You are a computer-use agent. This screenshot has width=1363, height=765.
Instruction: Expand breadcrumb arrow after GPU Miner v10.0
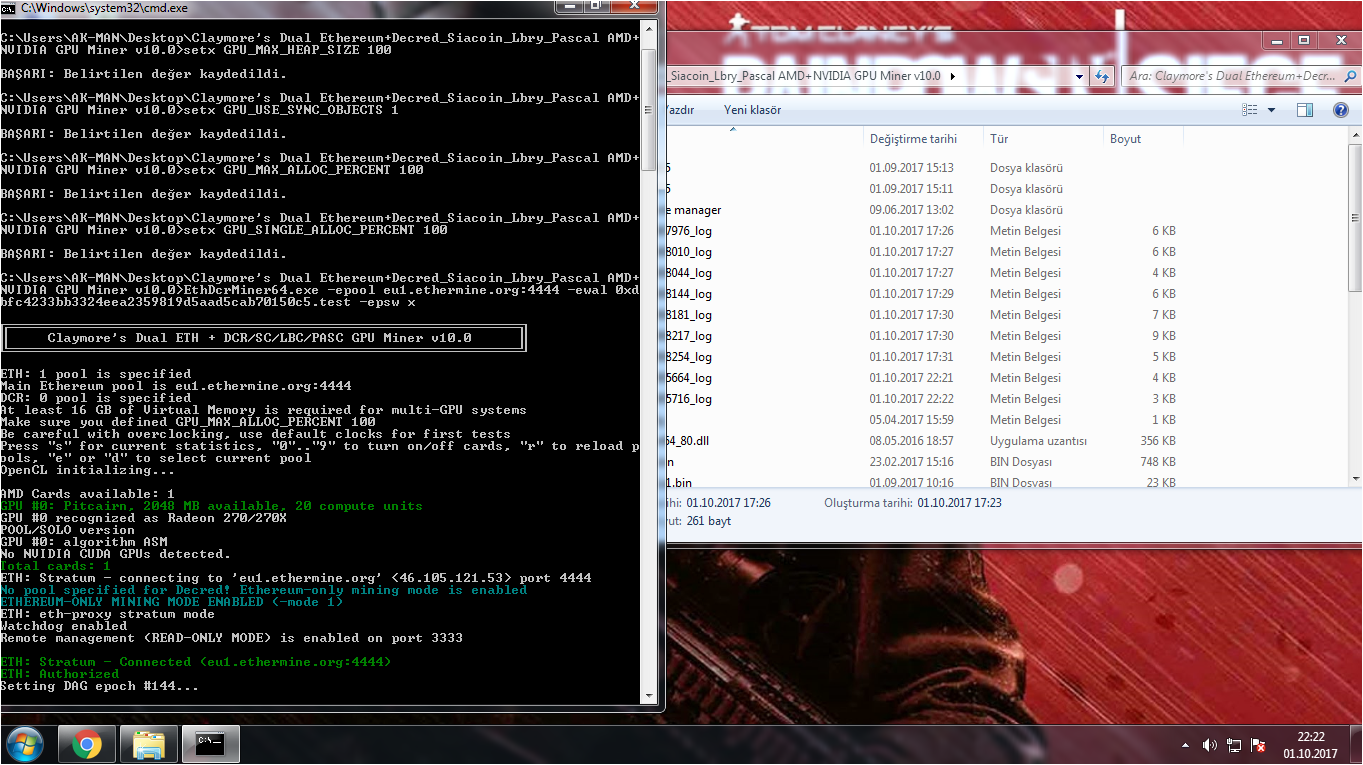point(952,76)
